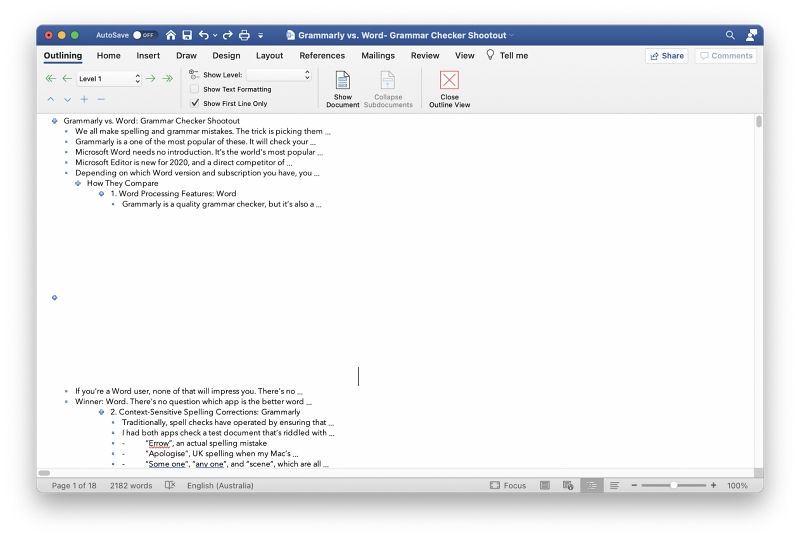Click the zoom slider in status bar
This screenshot has height=541, width=800.
click(674, 485)
